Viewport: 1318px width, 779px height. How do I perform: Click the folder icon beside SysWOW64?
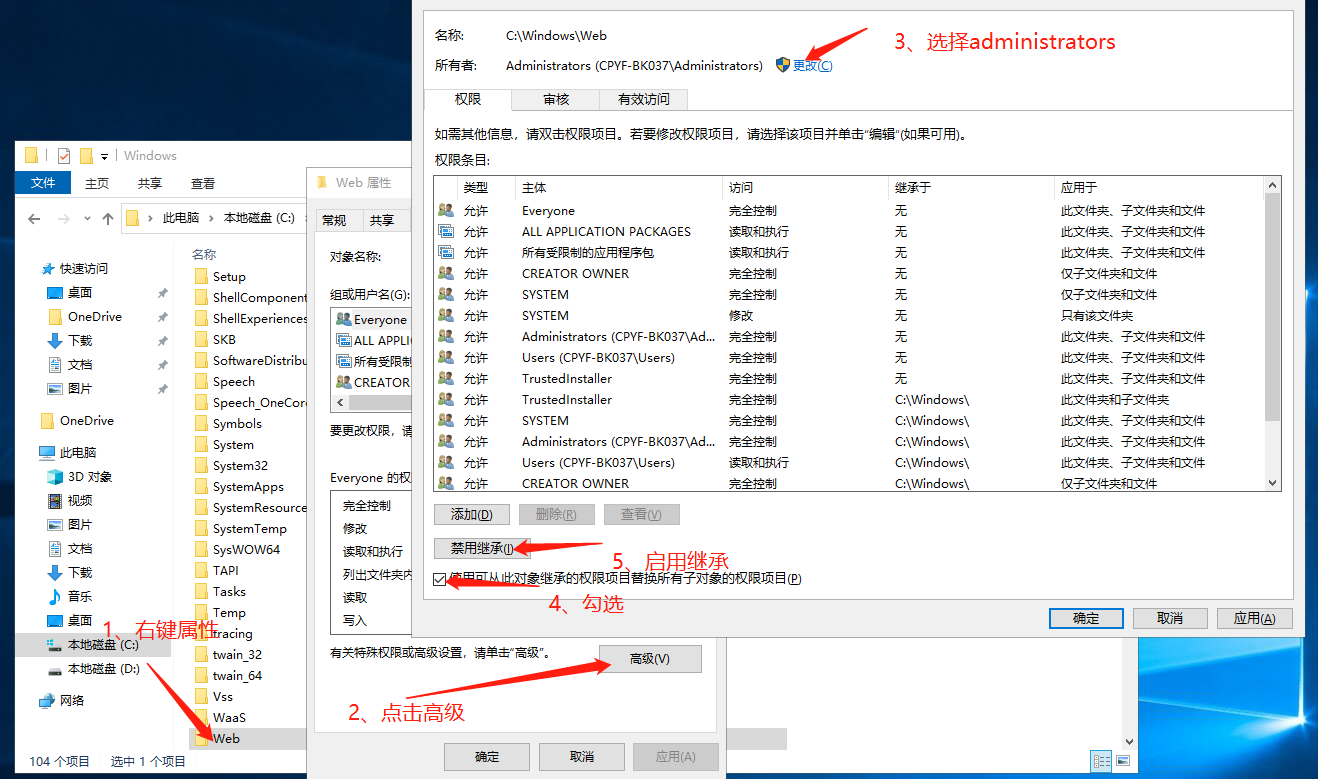tap(201, 550)
